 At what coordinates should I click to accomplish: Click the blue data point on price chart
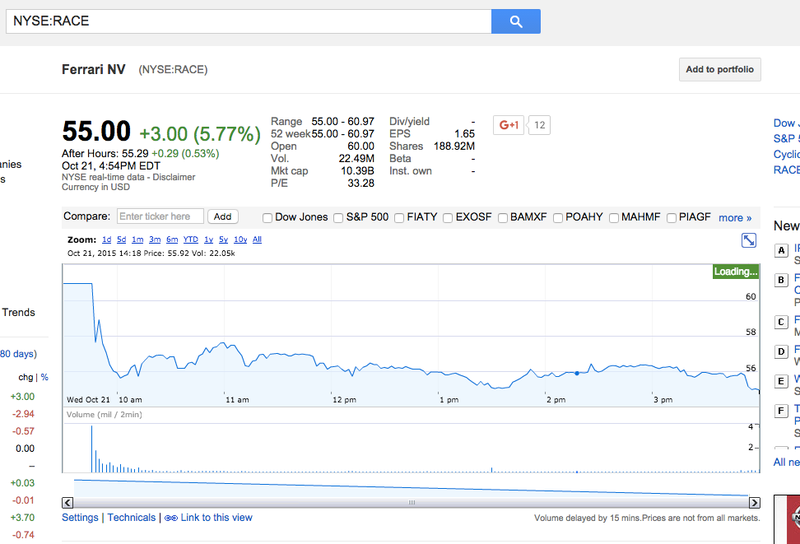(x=577, y=374)
